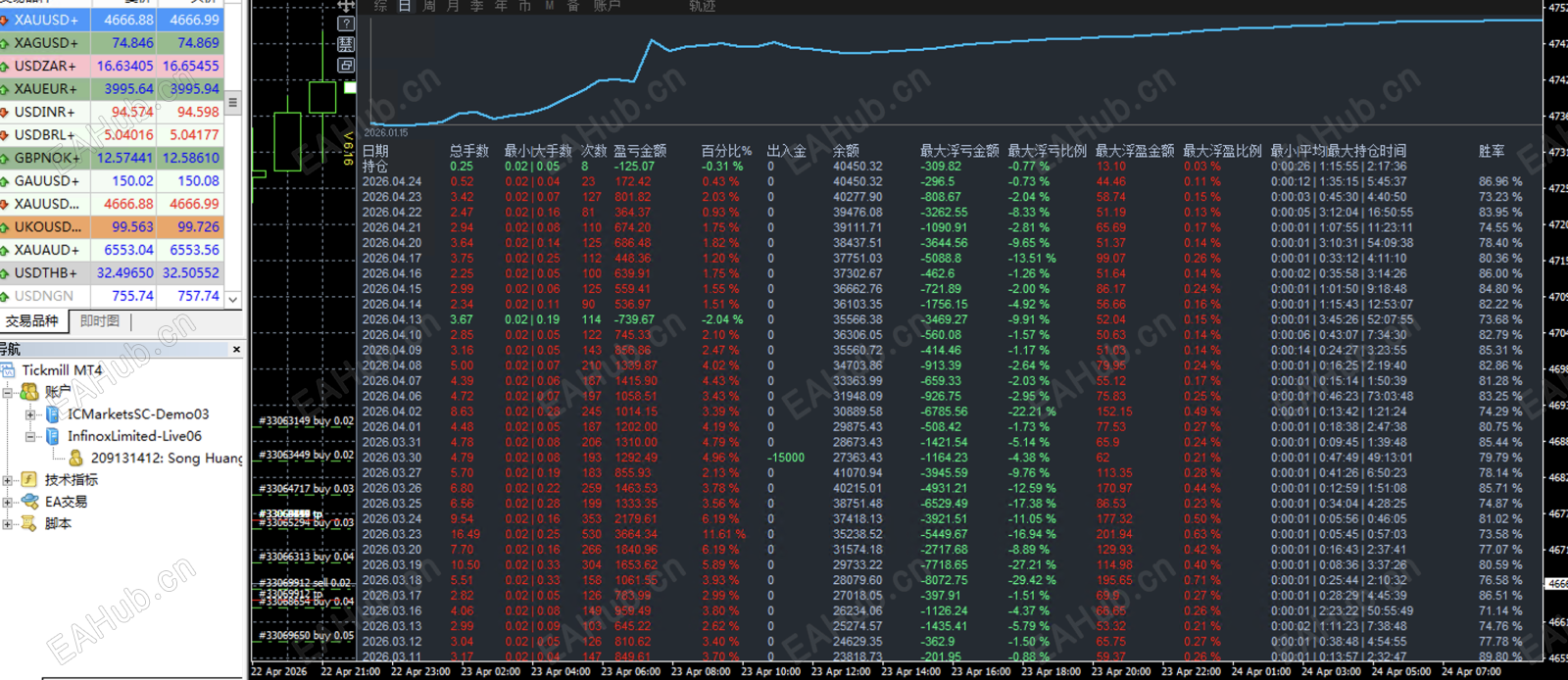Viewport: 1568px width, 680px height.
Task: Select the 月 monthly statistics tab
Action: click(453, 6)
